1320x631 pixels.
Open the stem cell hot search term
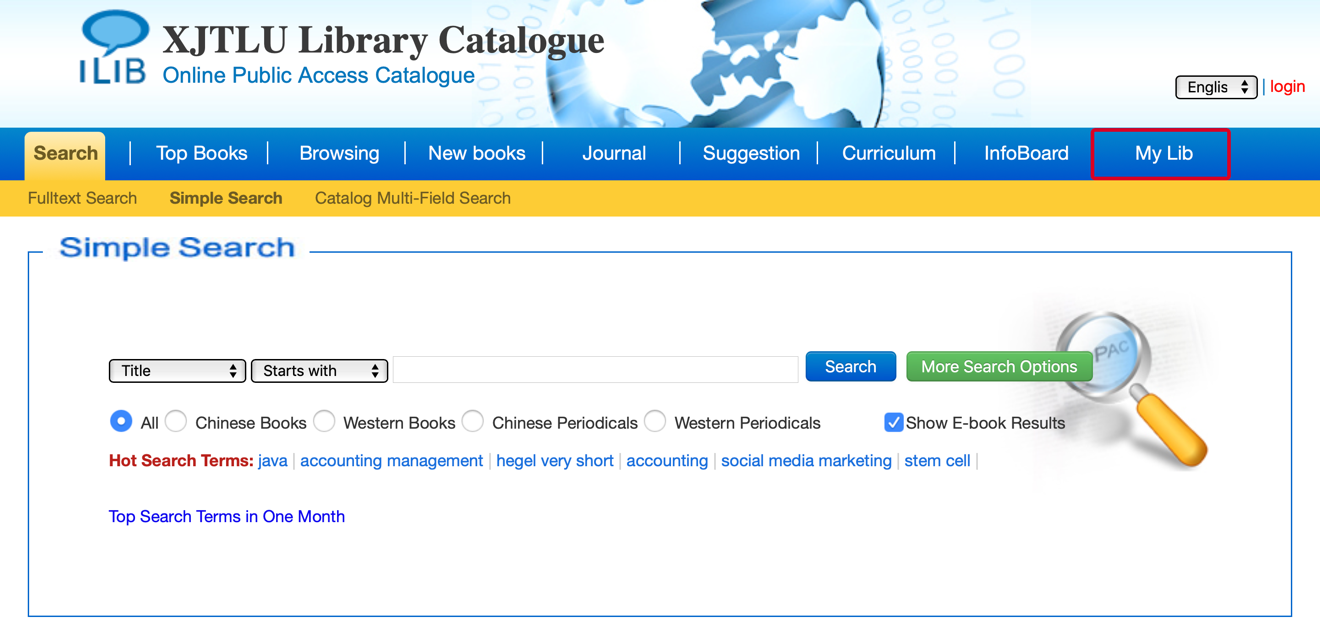tap(937, 461)
